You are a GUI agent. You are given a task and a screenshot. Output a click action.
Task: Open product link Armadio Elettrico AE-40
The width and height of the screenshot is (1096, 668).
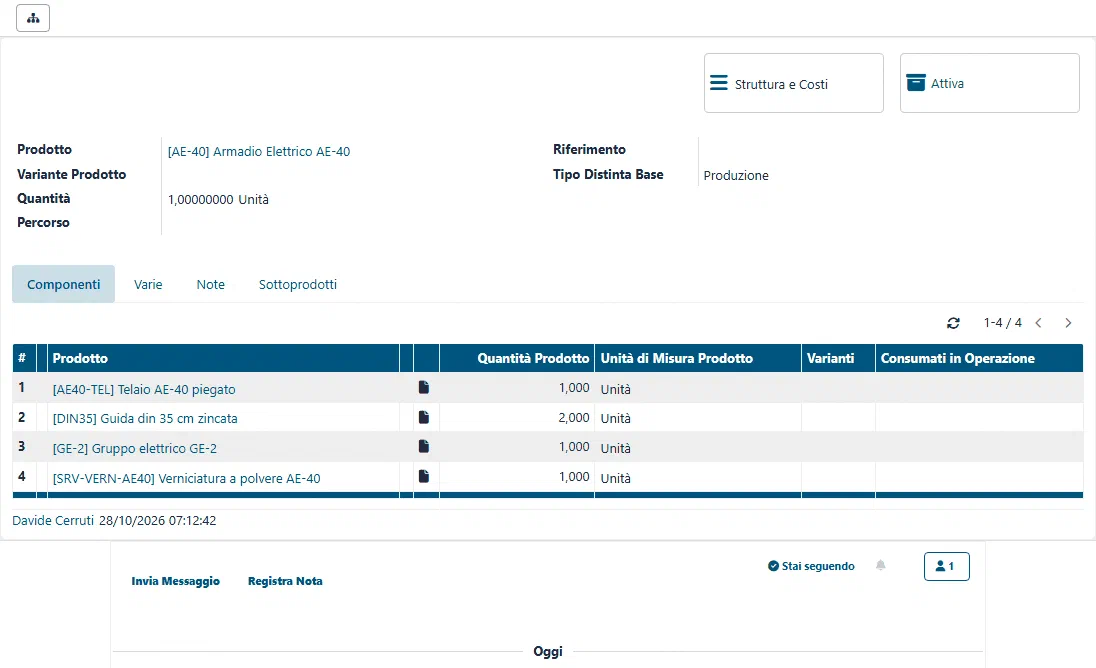click(x=259, y=152)
